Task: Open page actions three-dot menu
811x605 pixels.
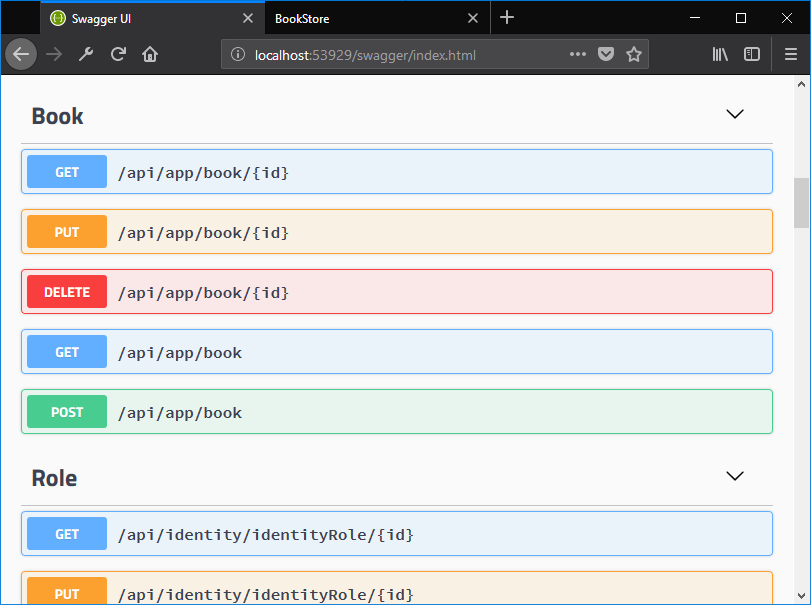Action: 578,54
